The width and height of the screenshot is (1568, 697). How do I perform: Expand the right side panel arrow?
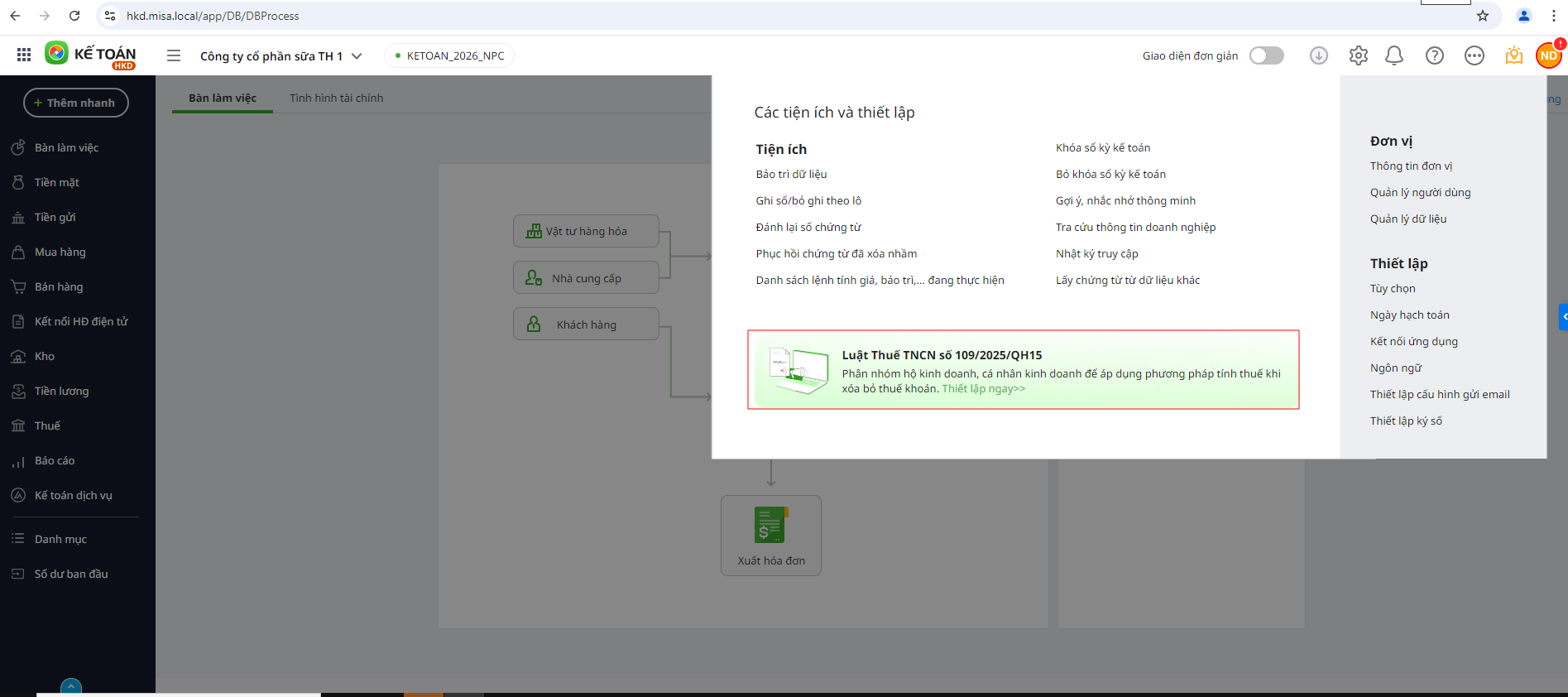point(1563,317)
